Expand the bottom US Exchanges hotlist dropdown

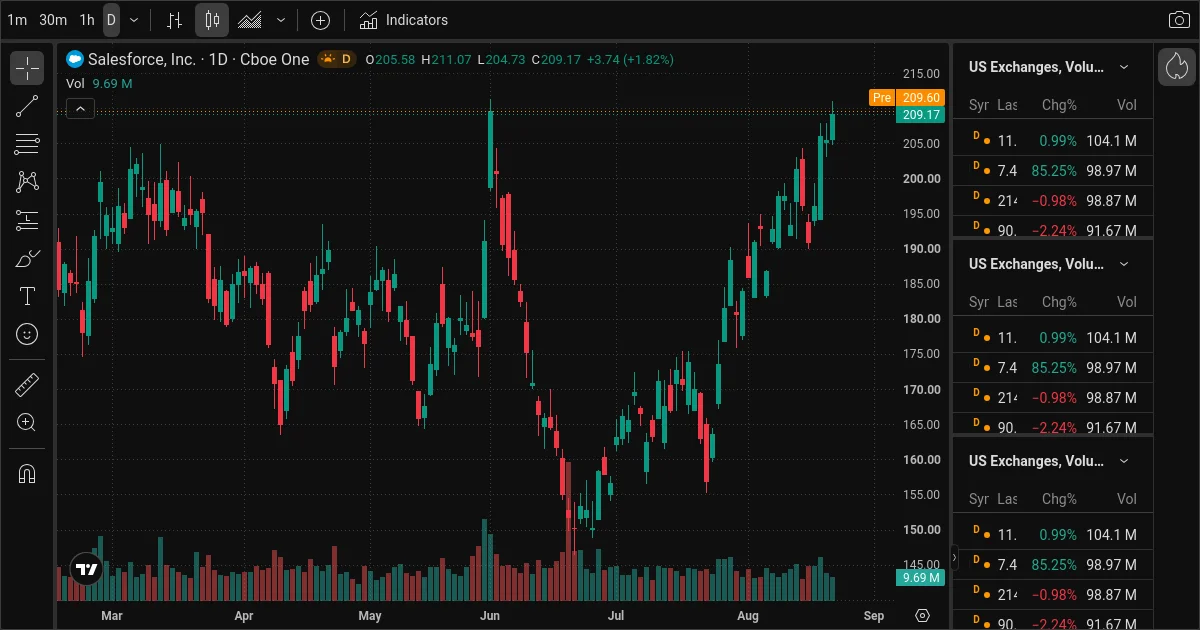(x=1124, y=461)
